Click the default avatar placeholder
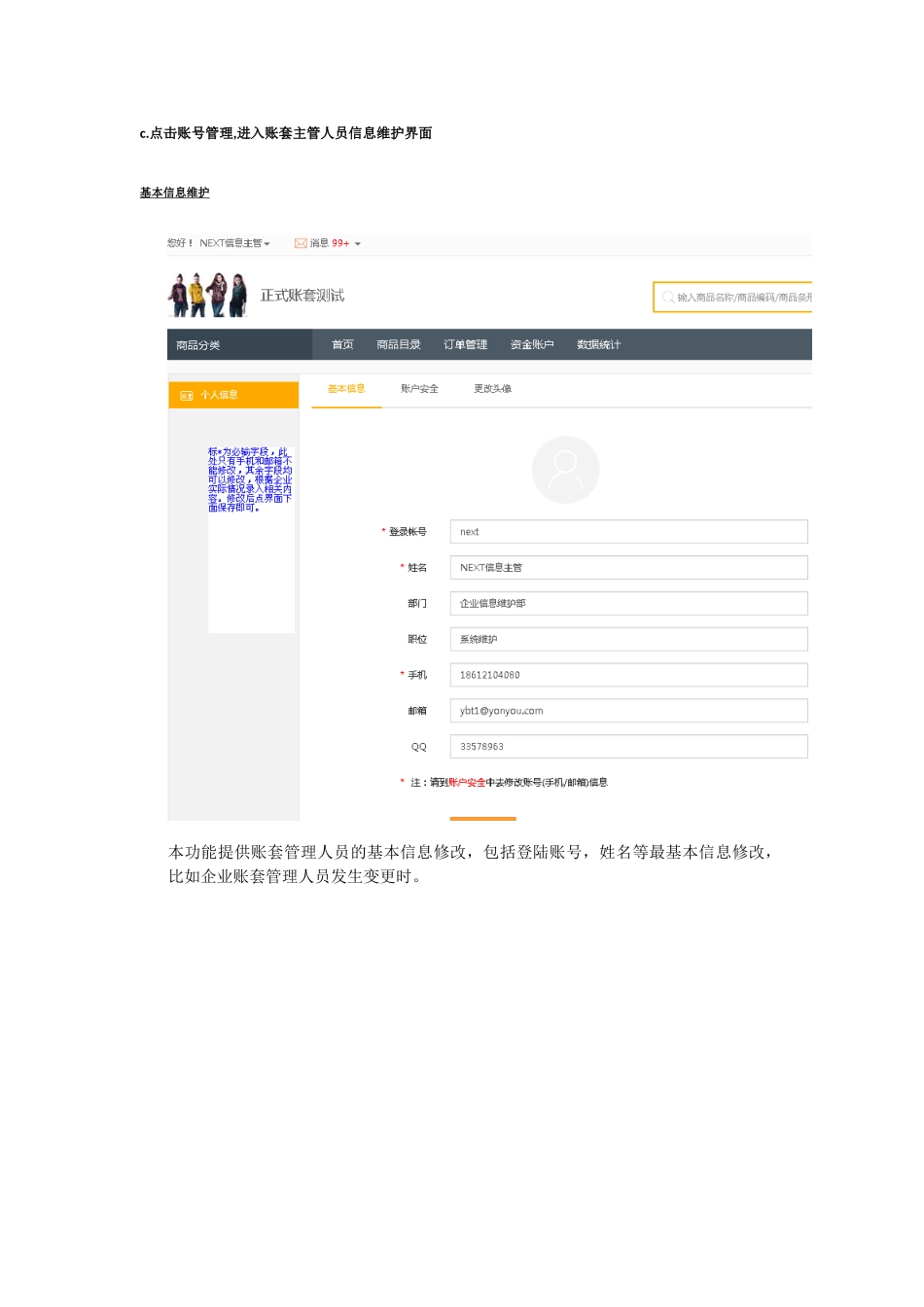 [x=566, y=470]
